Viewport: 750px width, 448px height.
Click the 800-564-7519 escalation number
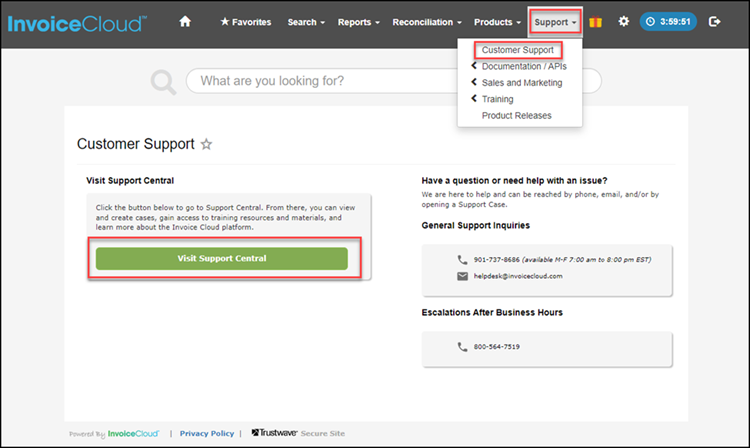[496, 347]
